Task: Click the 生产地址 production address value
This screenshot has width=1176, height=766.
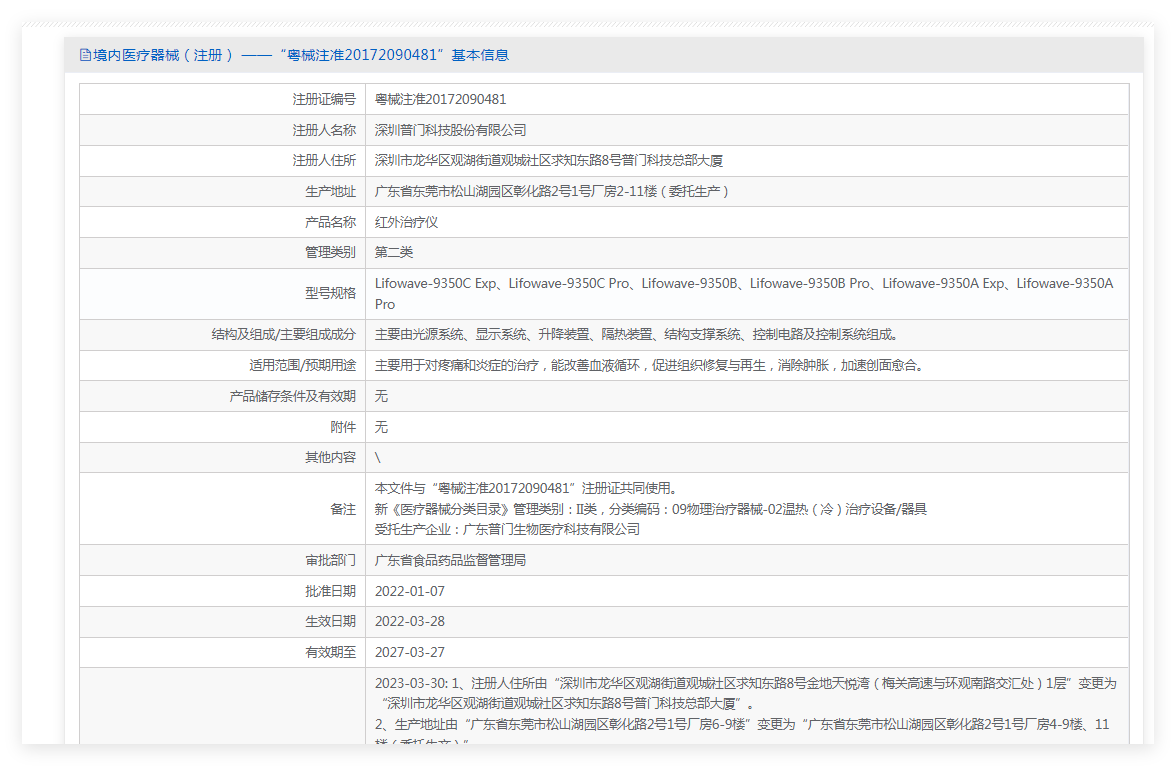Action: point(552,191)
